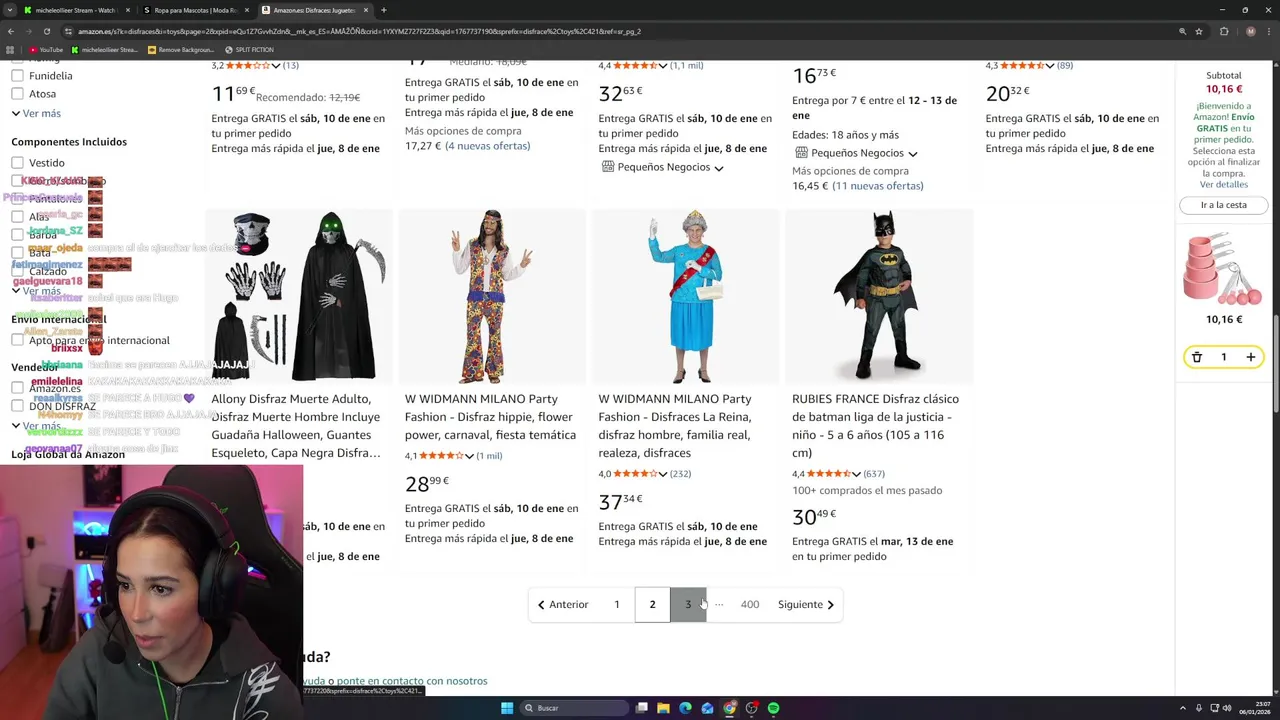Reload the Amazon page
Image resolution: width=1280 pixels, height=720 pixels.
pyautogui.click(x=46, y=31)
